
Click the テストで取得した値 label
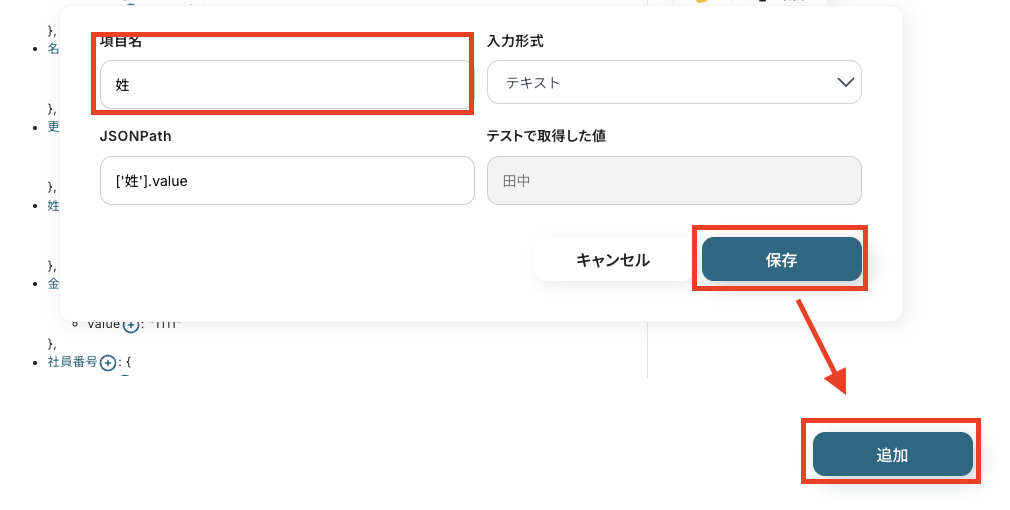point(546,136)
